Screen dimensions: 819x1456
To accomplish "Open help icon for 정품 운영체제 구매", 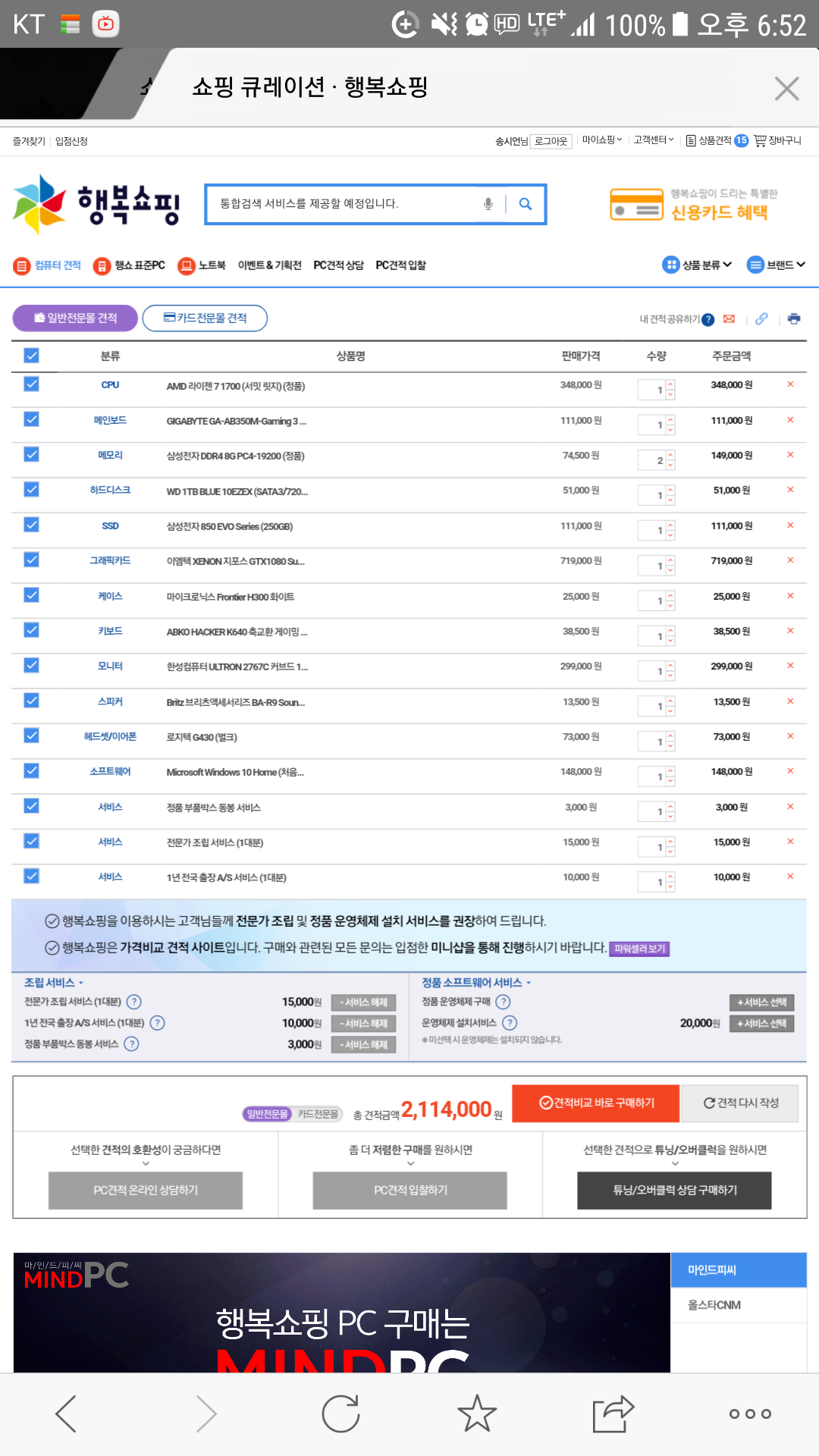I will [x=503, y=1002].
